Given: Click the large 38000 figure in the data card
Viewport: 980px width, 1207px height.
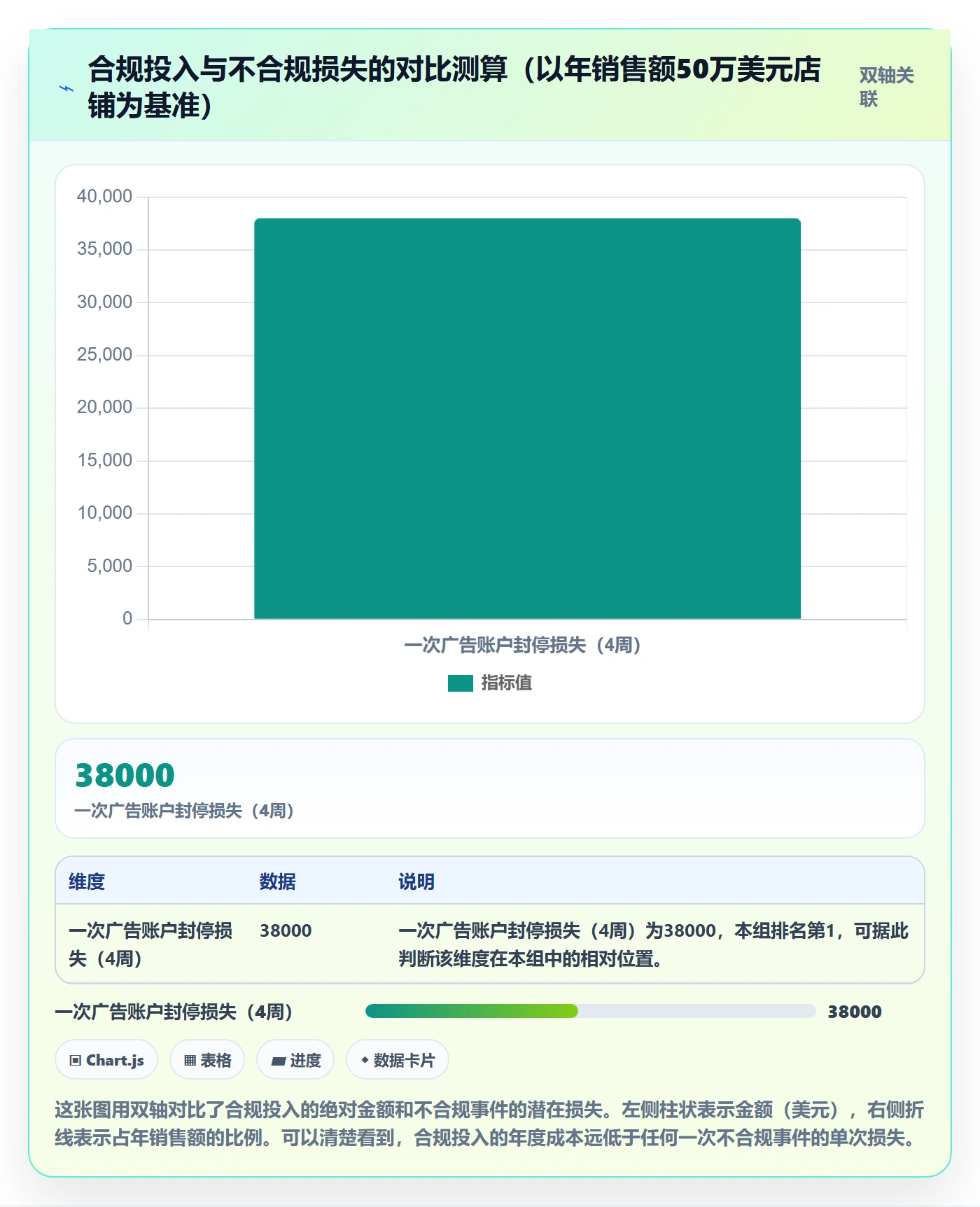Looking at the screenshot, I should pyautogui.click(x=125, y=775).
